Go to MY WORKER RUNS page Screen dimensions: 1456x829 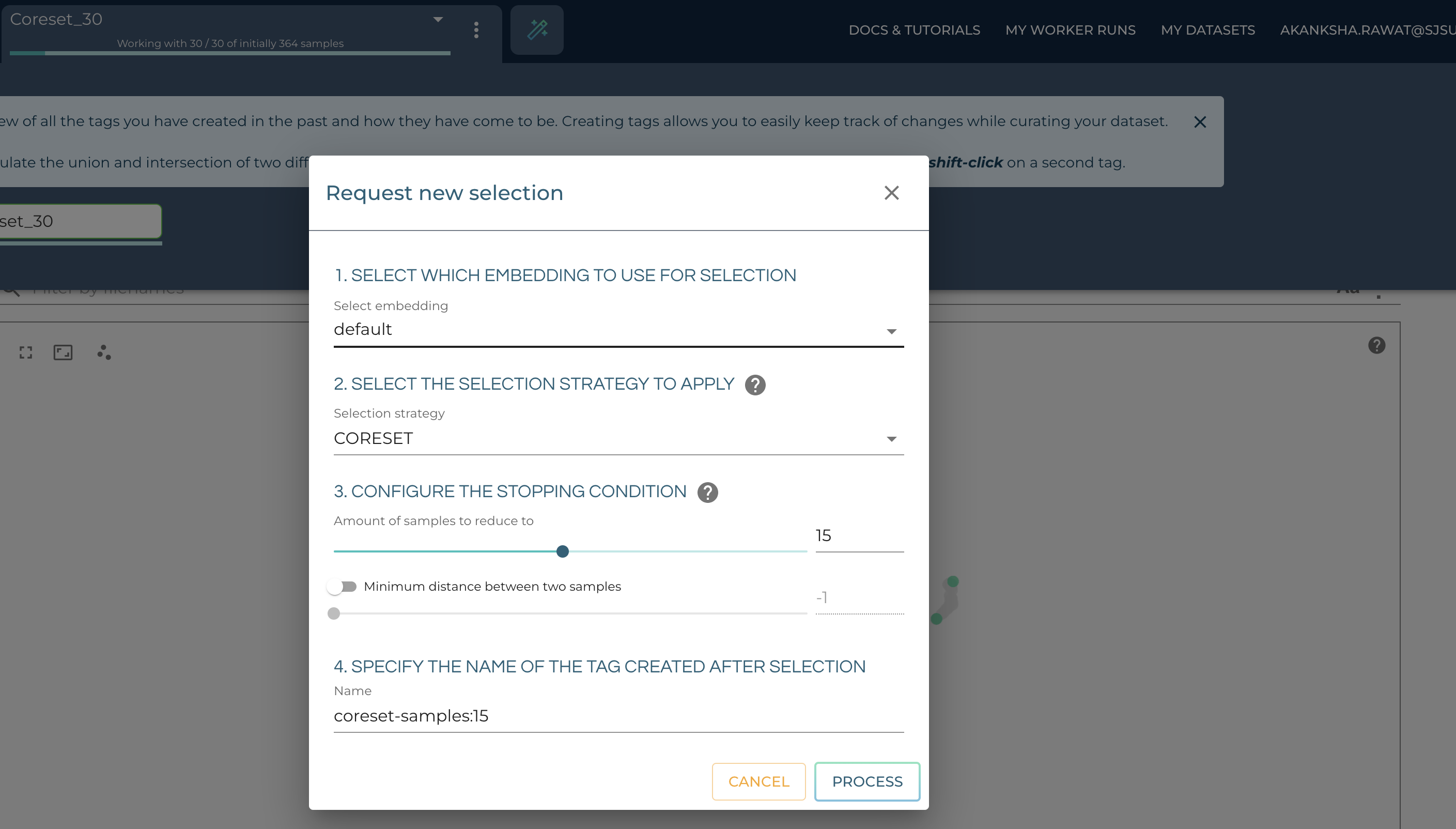(1070, 29)
